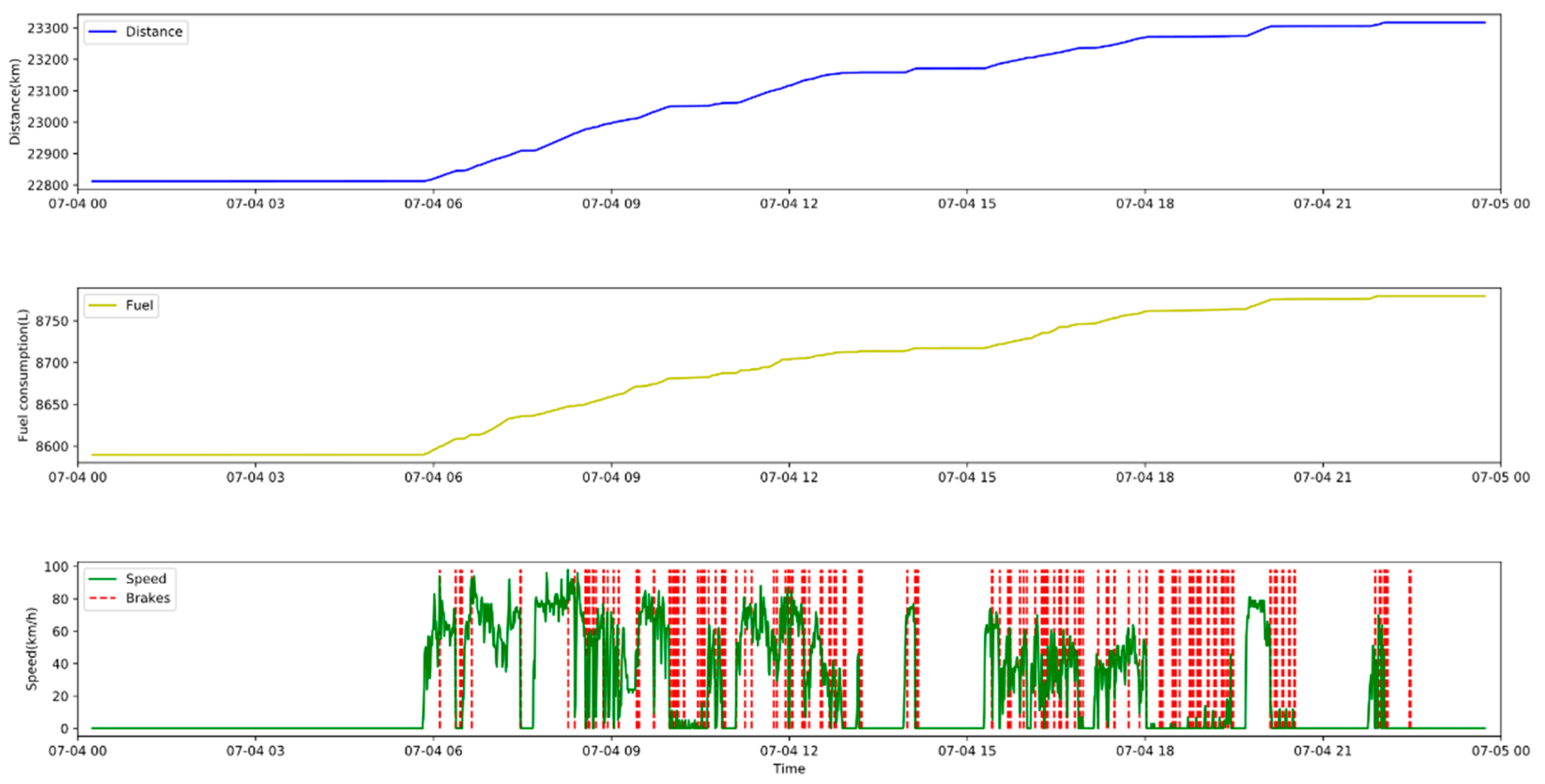
Task: Click the red dashed sample in the Brakes legend
Action: [x=103, y=598]
